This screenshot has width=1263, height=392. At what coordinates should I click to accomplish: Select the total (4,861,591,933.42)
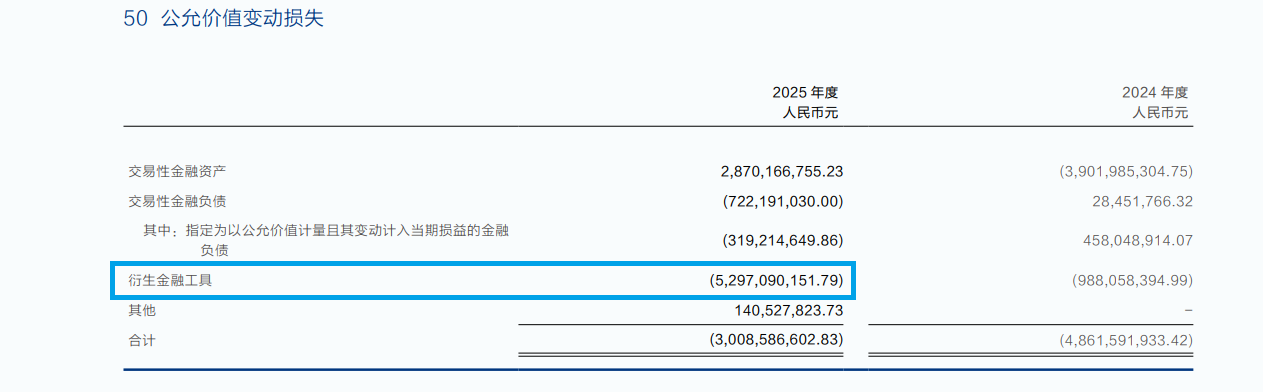pos(1126,341)
